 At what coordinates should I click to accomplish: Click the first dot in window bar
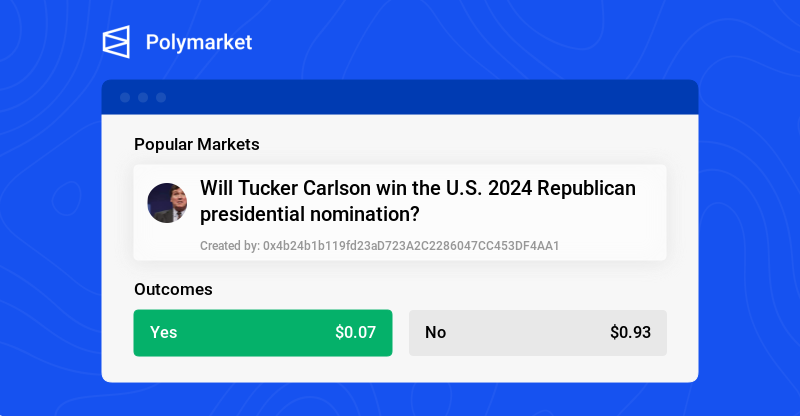125,97
